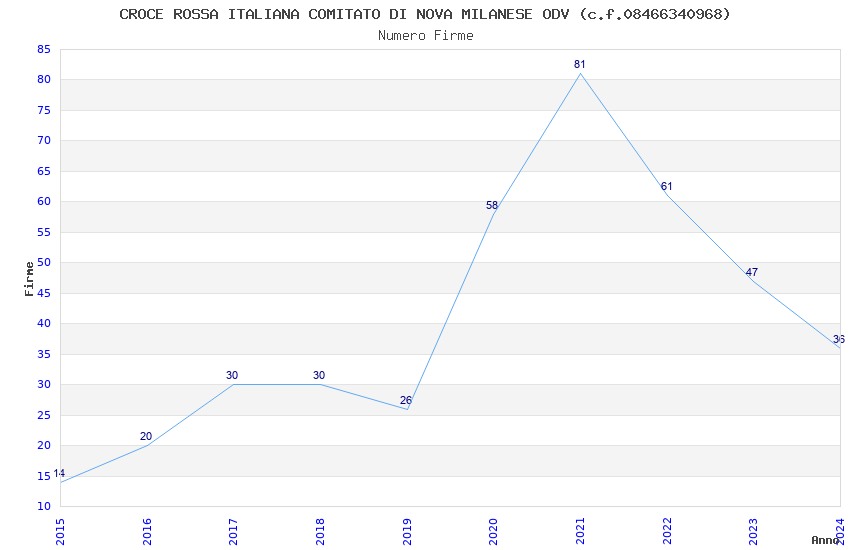Click the data label 81 at the 2021 peak

tap(579, 64)
